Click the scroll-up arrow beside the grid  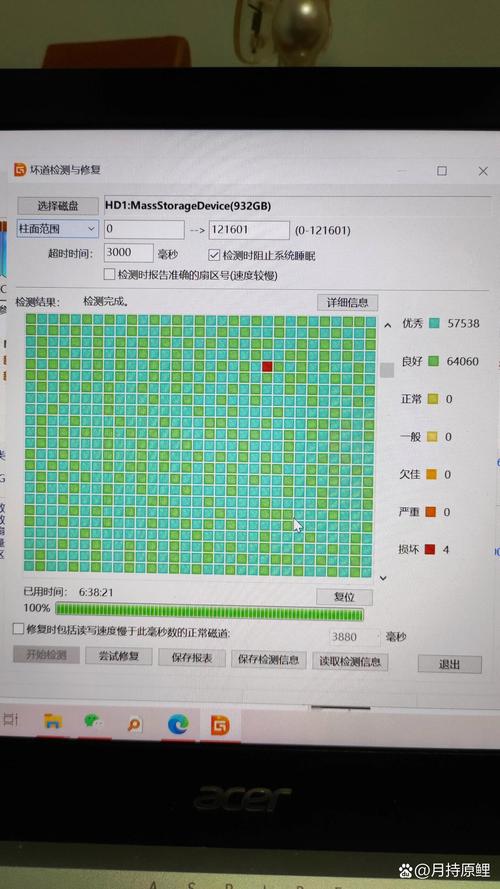click(x=388, y=325)
